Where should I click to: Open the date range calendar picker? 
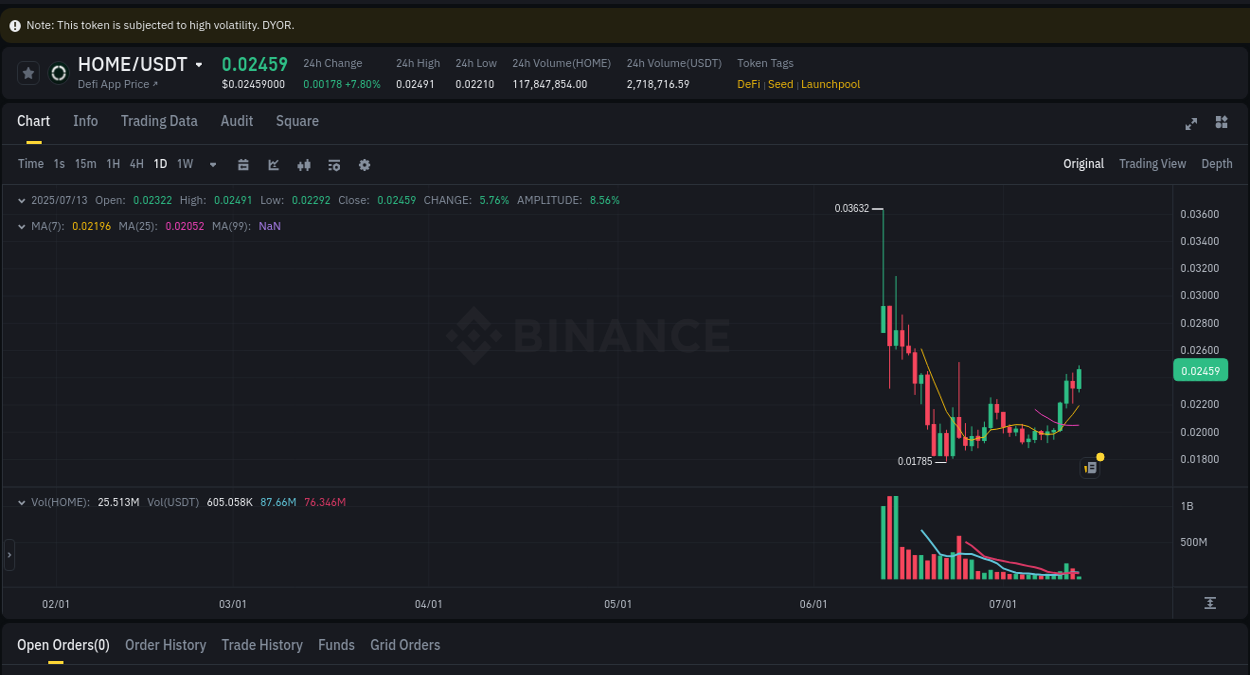243,164
